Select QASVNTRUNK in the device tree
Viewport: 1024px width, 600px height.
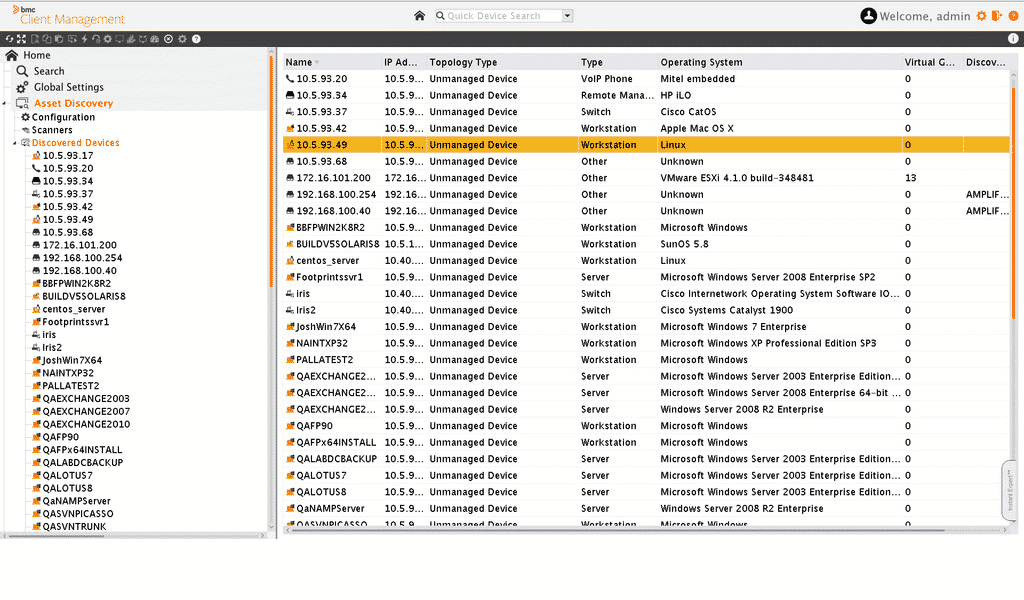[x=74, y=527]
